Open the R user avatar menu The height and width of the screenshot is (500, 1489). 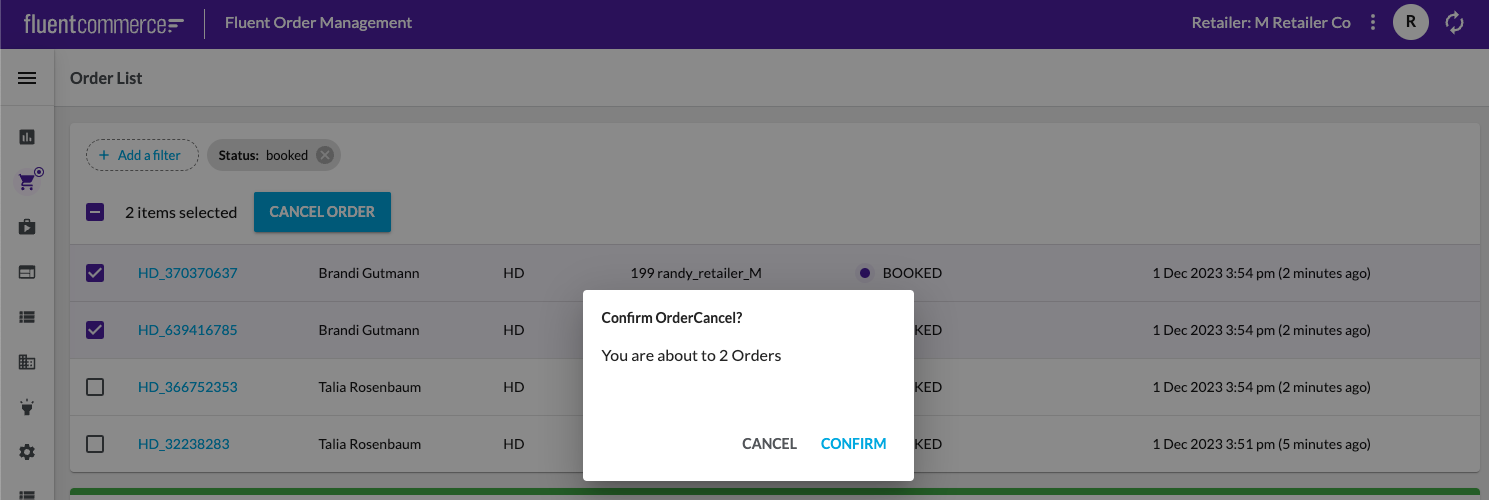tap(1410, 22)
